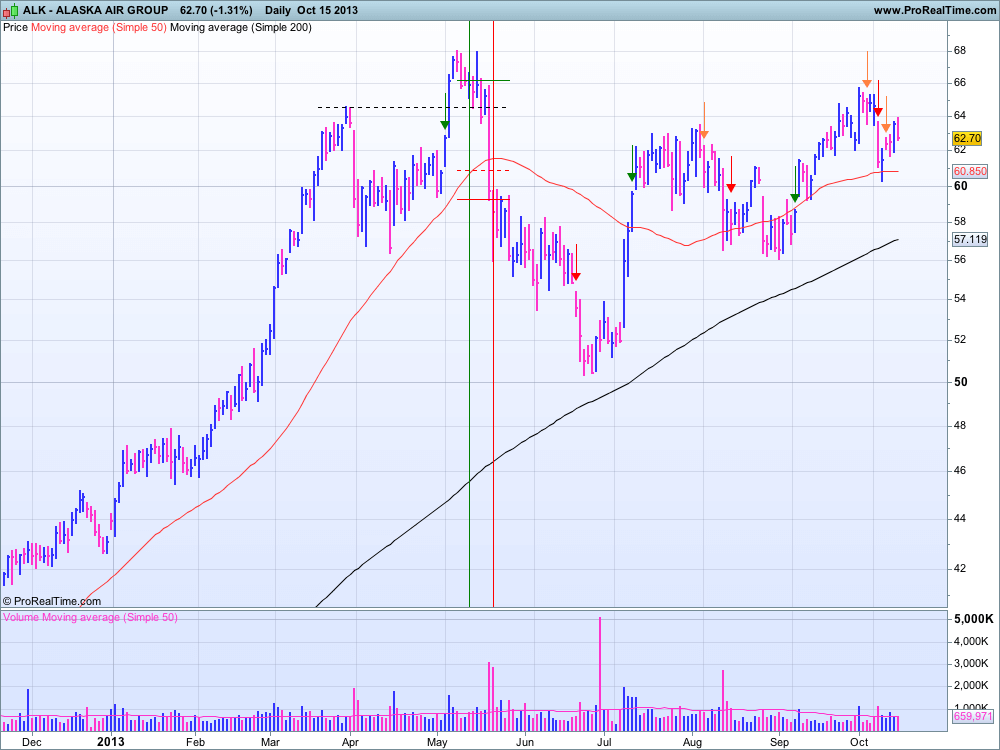Viewport: 1000px width, 750px height.
Task: Click the bold 2013 year label
Action: pyautogui.click(x=110, y=742)
